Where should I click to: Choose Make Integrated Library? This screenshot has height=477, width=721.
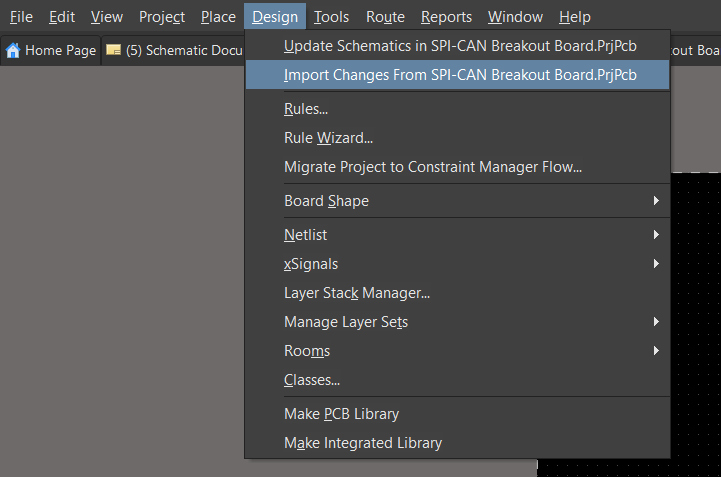point(458,443)
